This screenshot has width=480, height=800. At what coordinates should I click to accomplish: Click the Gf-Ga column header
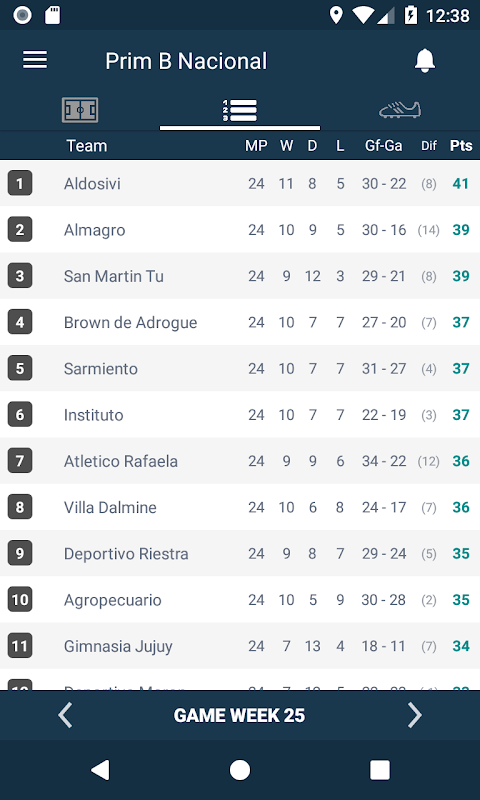point(384,146)
